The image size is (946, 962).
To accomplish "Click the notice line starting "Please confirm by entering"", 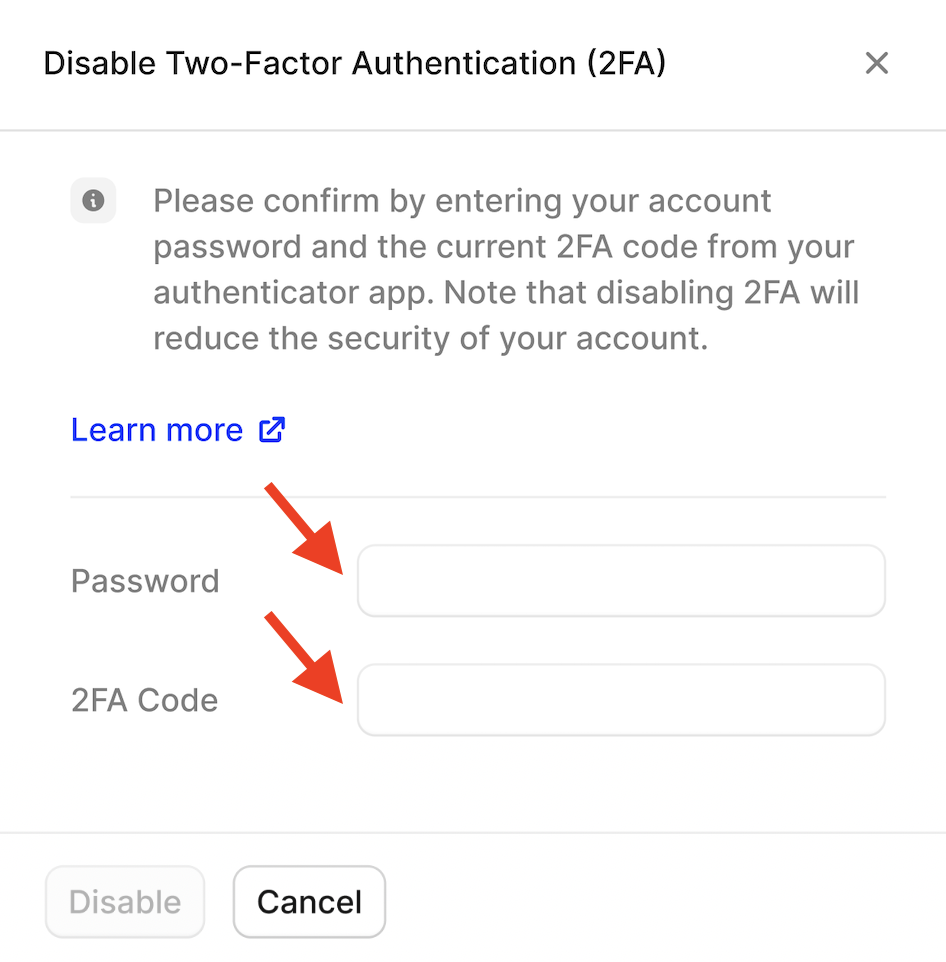I will click(x=462, y=201).
